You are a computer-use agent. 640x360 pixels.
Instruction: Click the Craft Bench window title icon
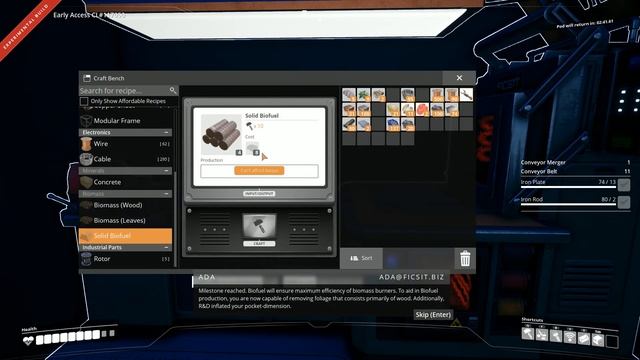click(x=87, y=78)
